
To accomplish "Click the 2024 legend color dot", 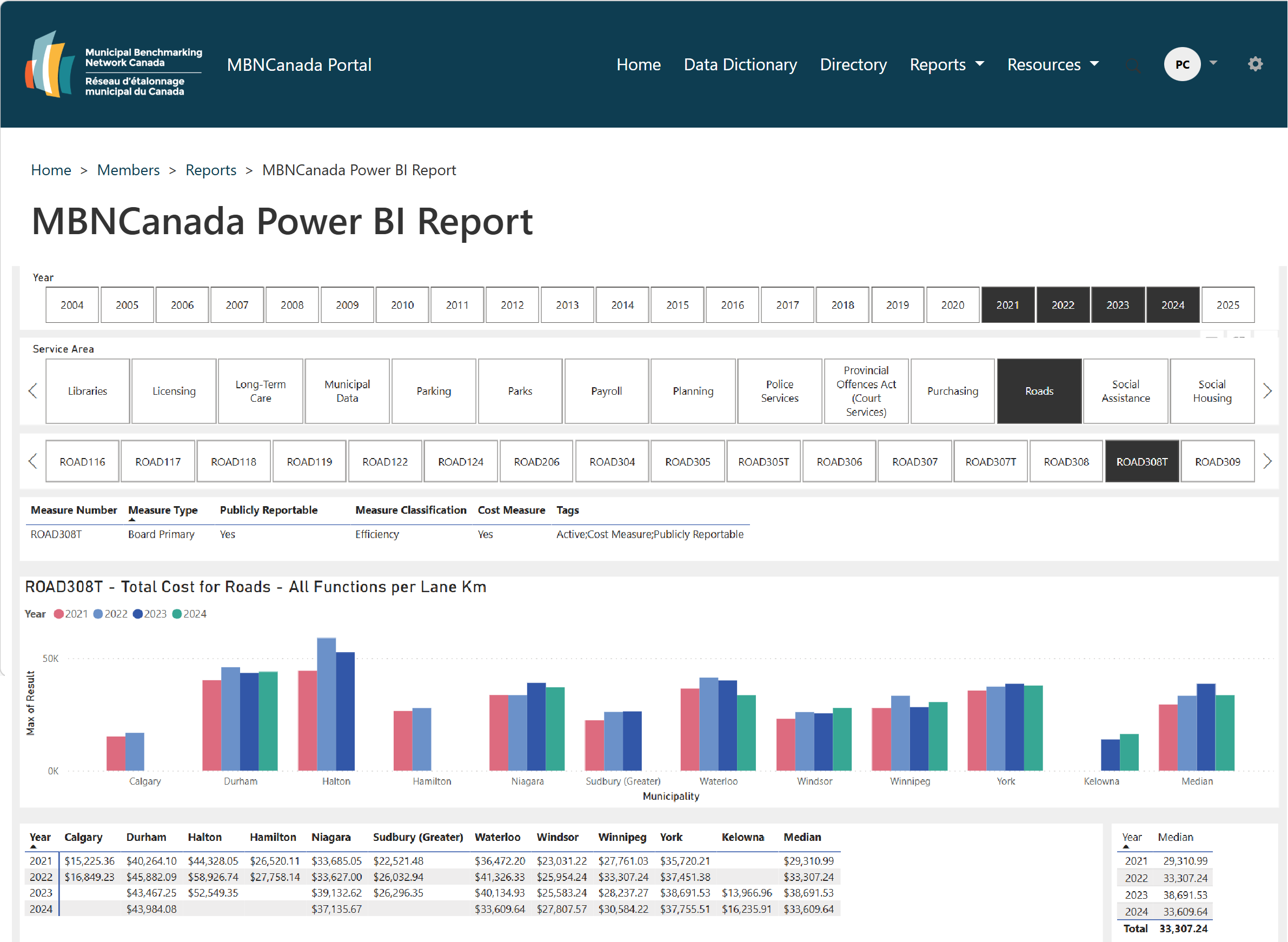I will (x=177, y=614).
